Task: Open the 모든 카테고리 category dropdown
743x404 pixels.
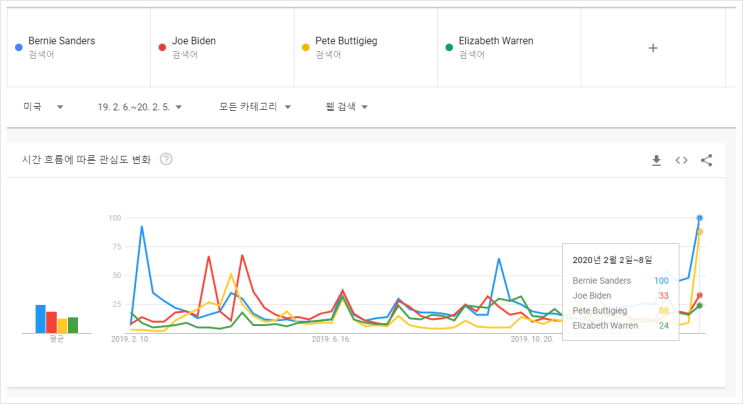Action: pos(254,107)
